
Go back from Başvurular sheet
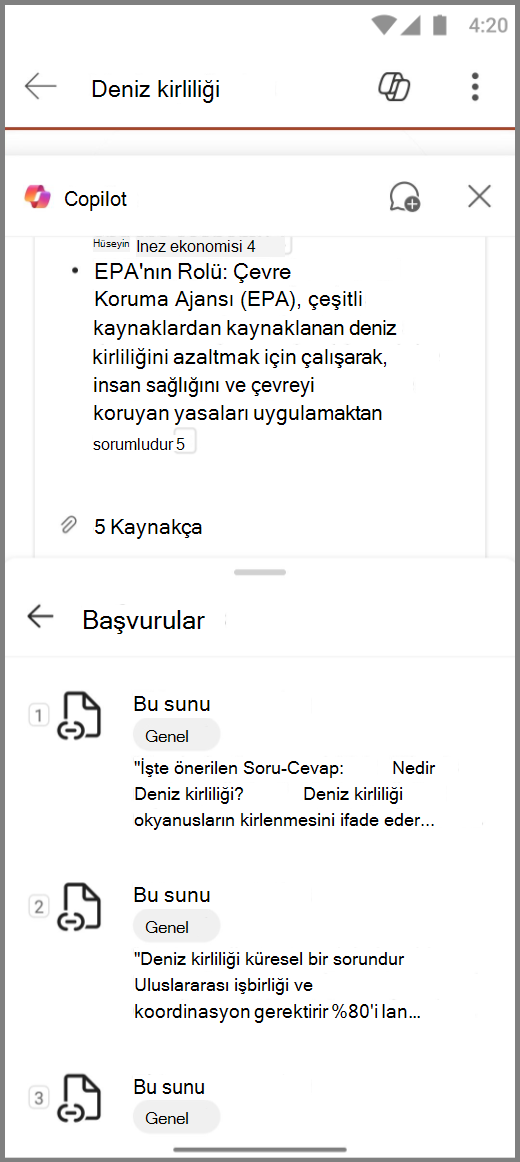click(40, 616)
